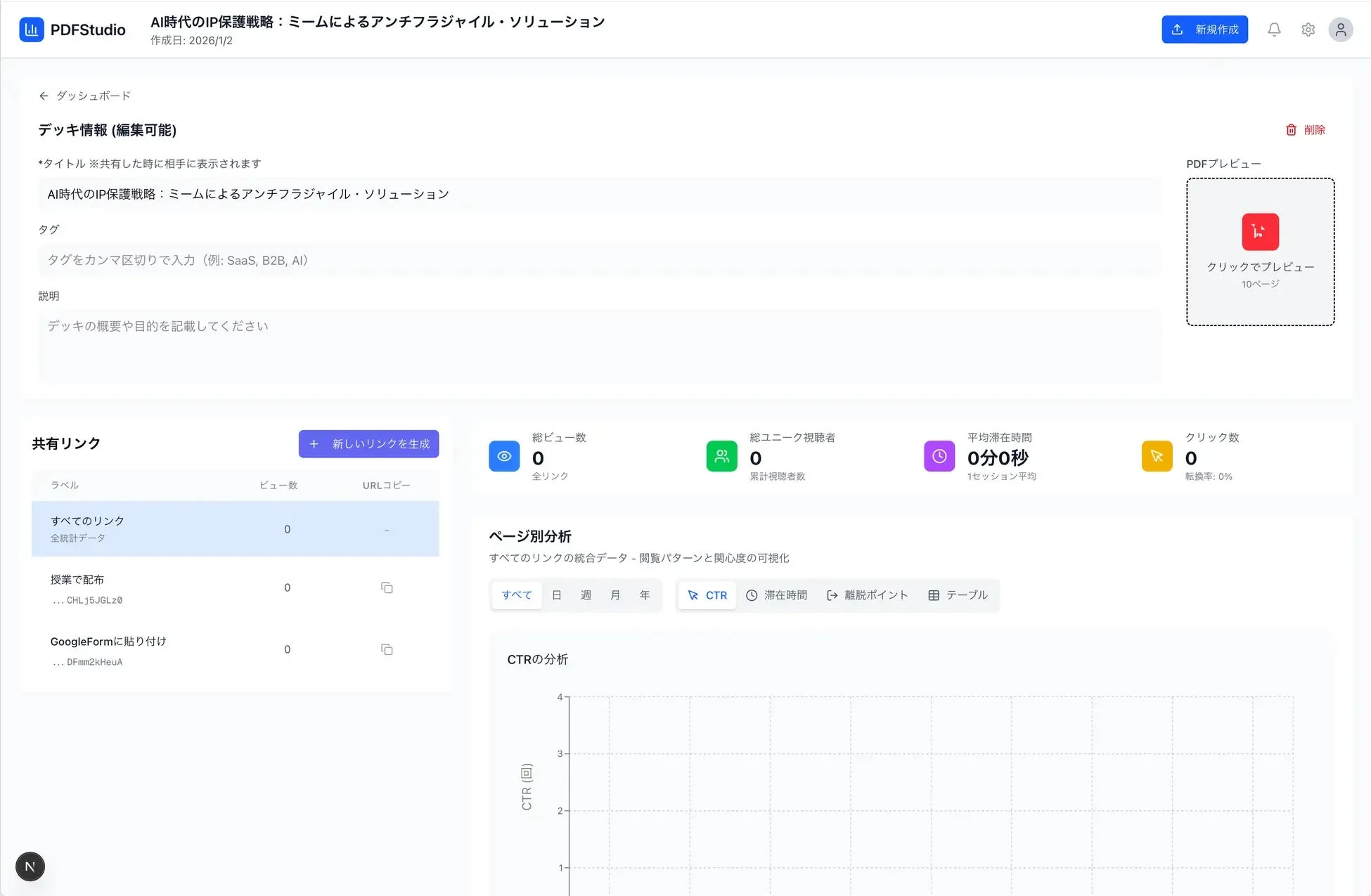Copy the URL for 授業で配布 link
The width and height of the screenshot is (1371, 896).
coord(387,587)
